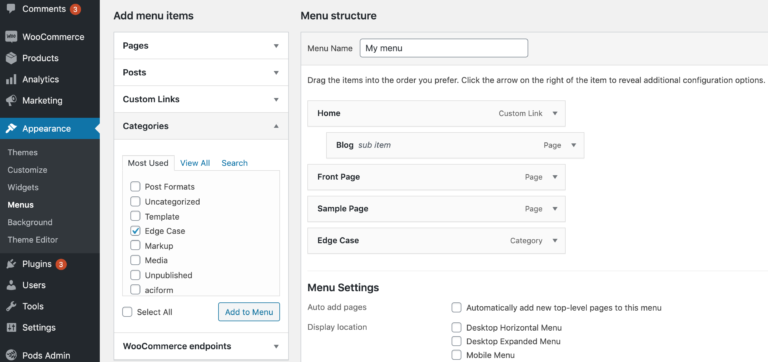Expand the Pages panel arrow
768x362 pixels.
276,46
